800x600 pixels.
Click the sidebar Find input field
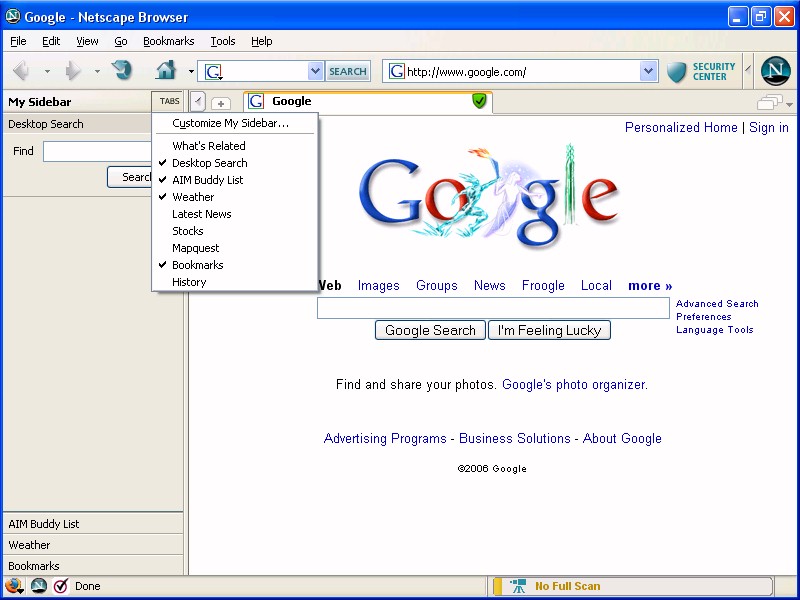tap(97, 152)
